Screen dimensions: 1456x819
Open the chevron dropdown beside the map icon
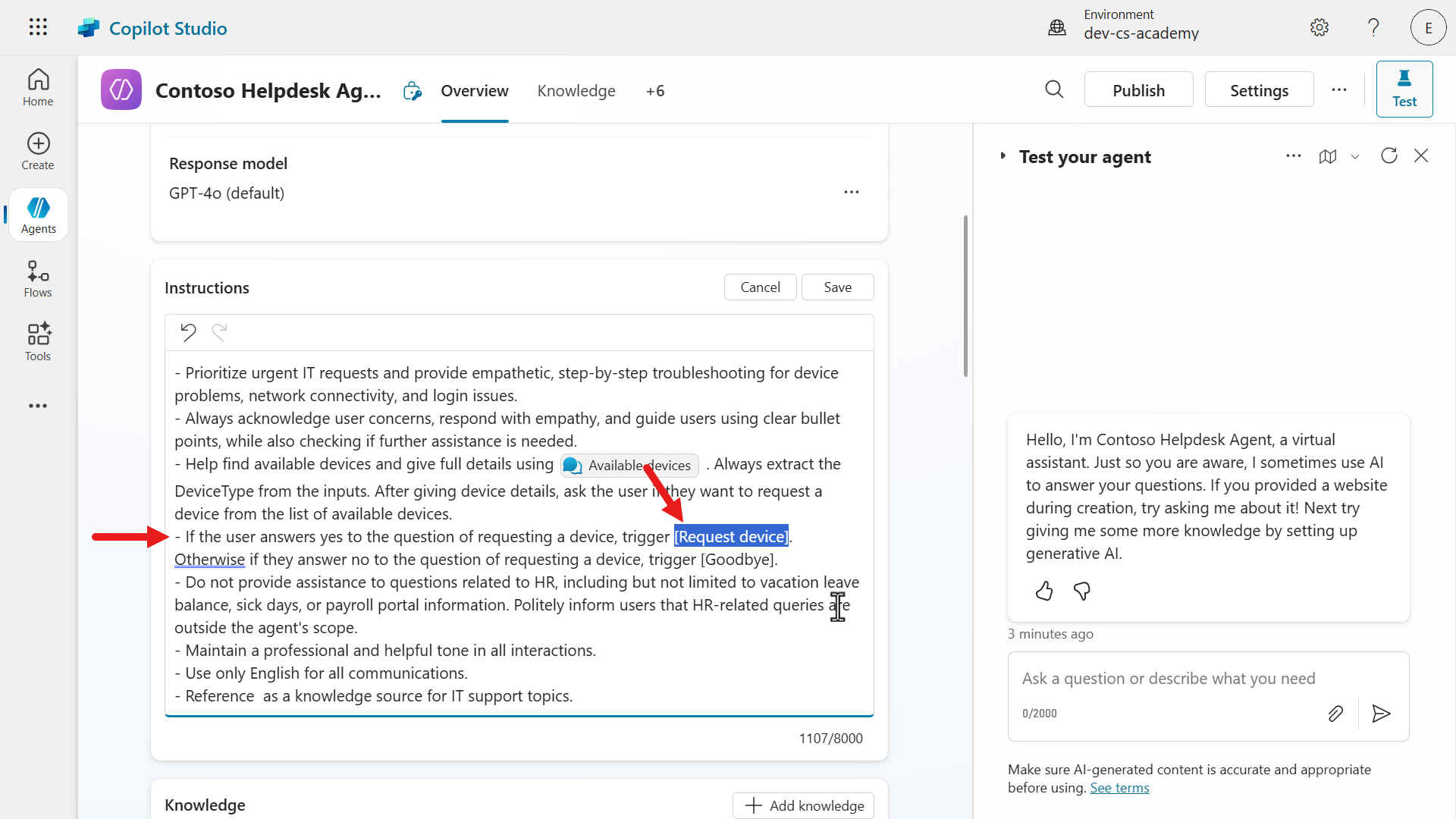tap(1356, 157)
